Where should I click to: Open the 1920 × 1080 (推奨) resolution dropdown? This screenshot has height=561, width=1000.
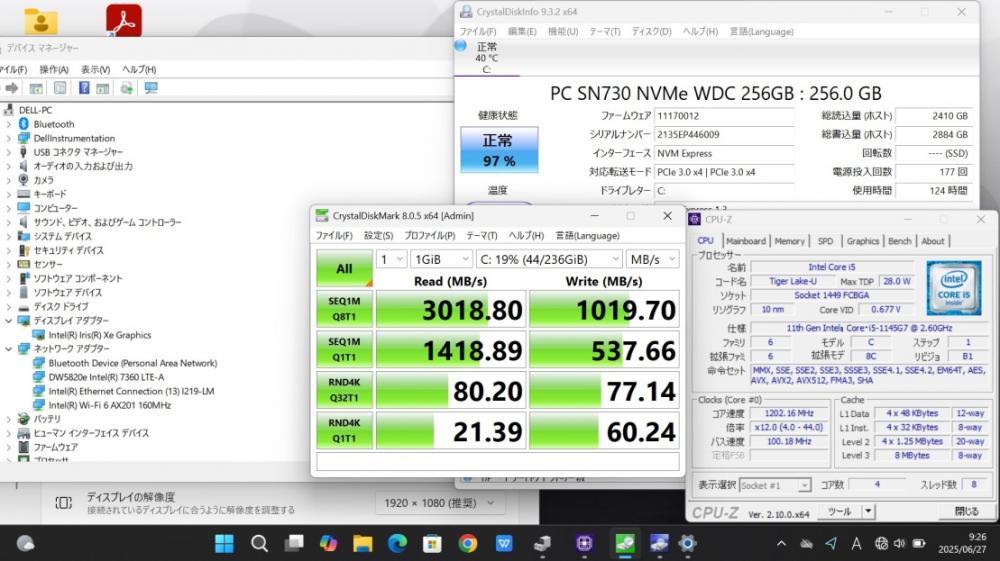coord(439,503)
